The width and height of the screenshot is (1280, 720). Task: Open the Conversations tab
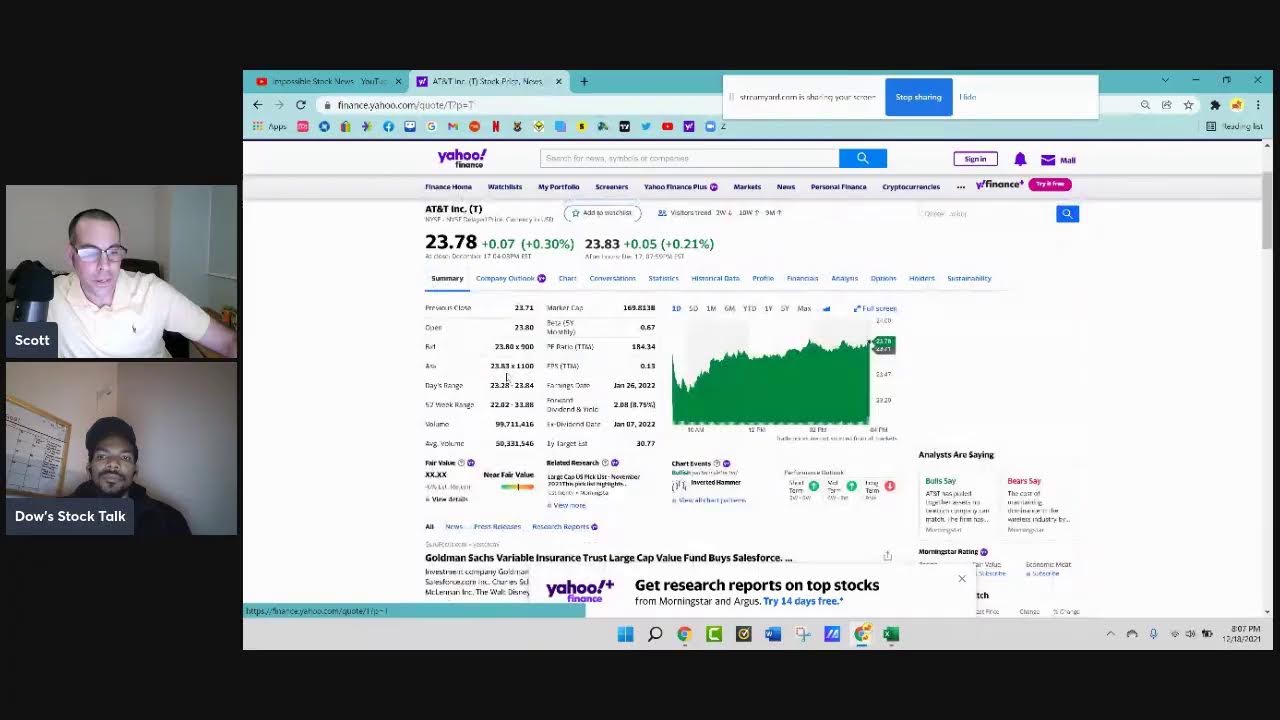pyautogui.click(x=612, y=278)
